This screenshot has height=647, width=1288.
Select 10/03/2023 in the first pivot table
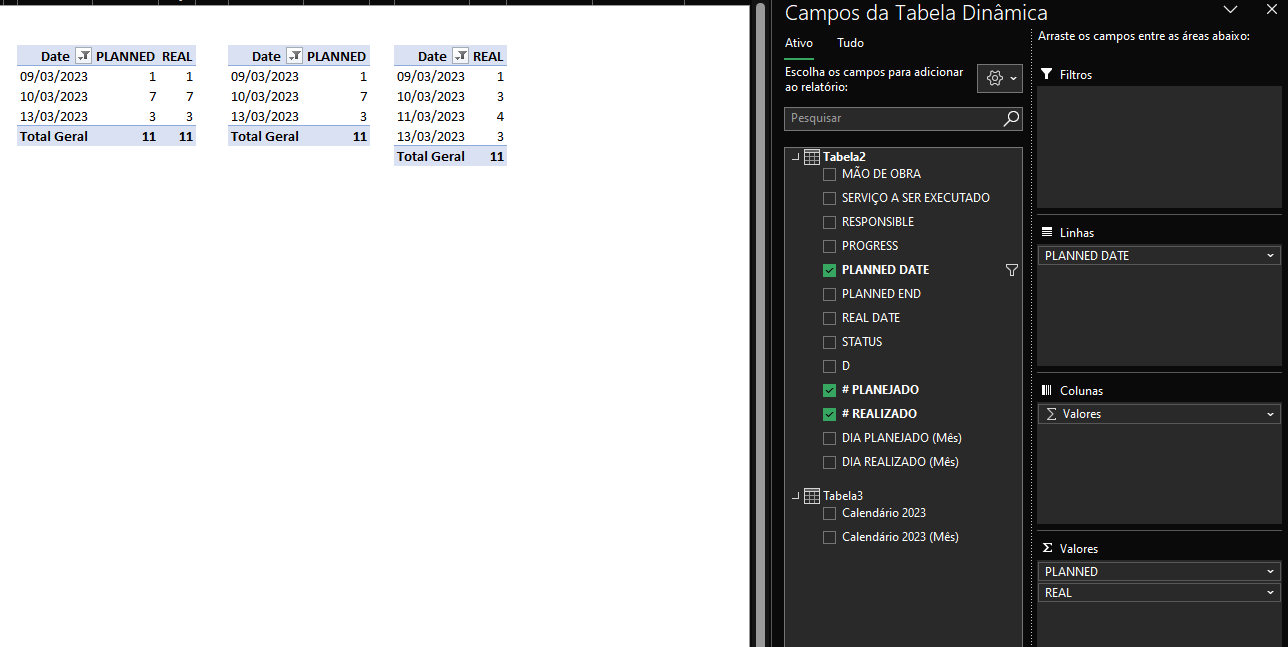pos(54,96)
